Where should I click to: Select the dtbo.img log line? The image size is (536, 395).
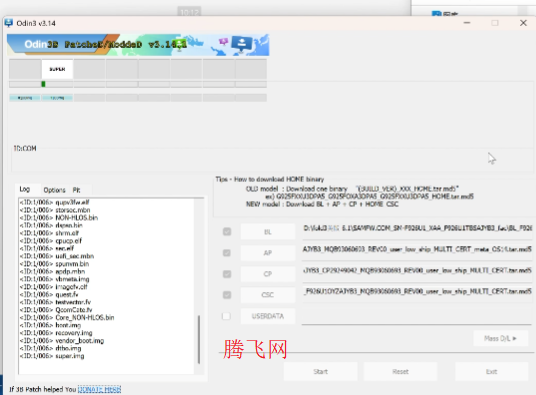tap(51, 348)
